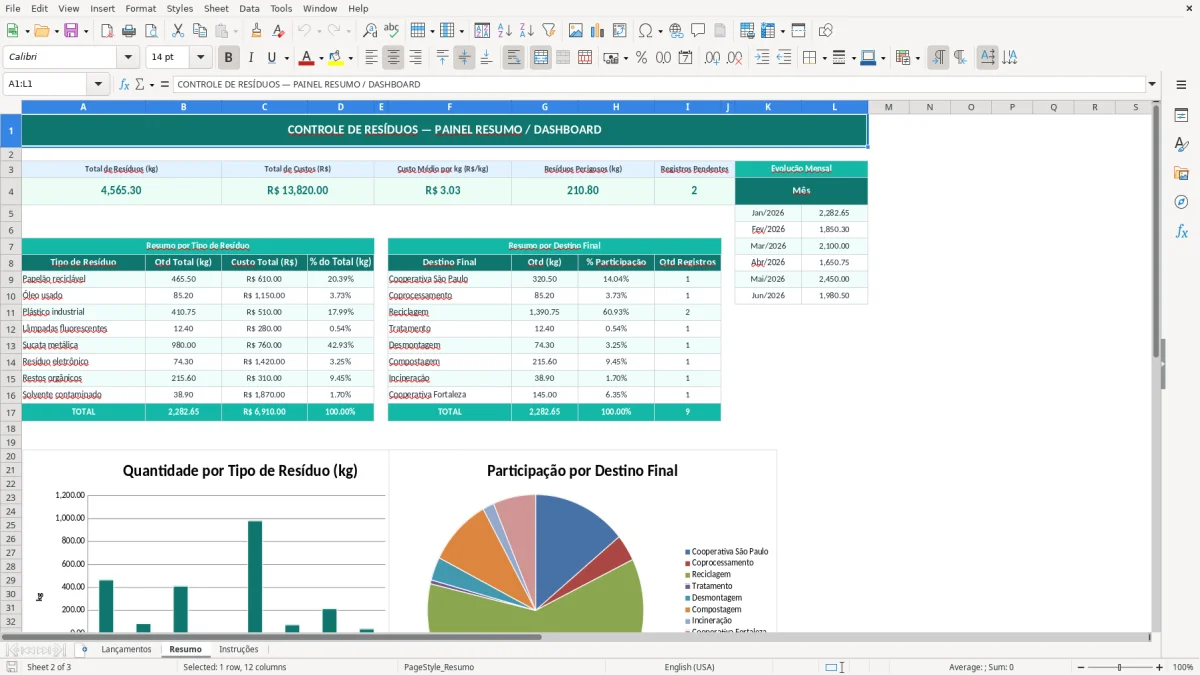Toggle Wrap Text
This screenshot has width=1200, height=675.
pyautogui.click(x=514, y=58)
